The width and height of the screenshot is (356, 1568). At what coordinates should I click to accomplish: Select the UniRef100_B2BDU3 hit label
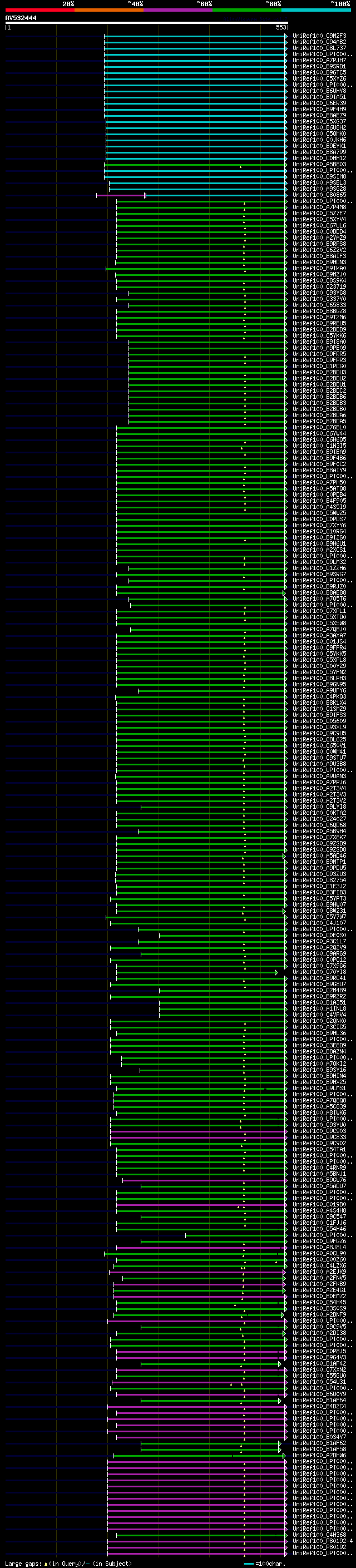[319, 372]
